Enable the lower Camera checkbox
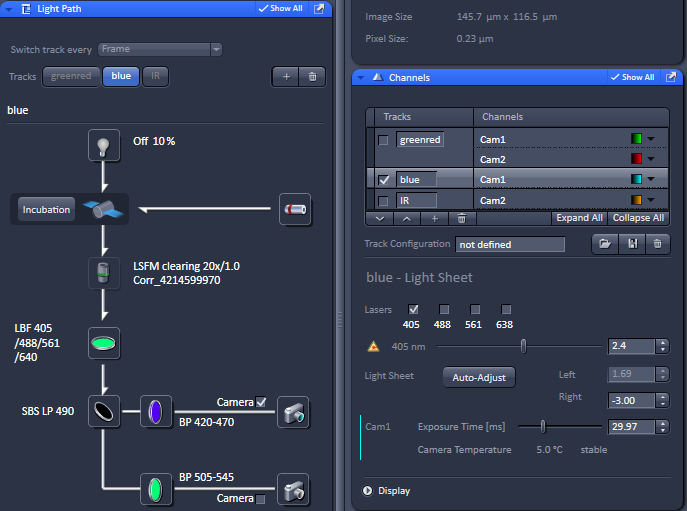 261,498
